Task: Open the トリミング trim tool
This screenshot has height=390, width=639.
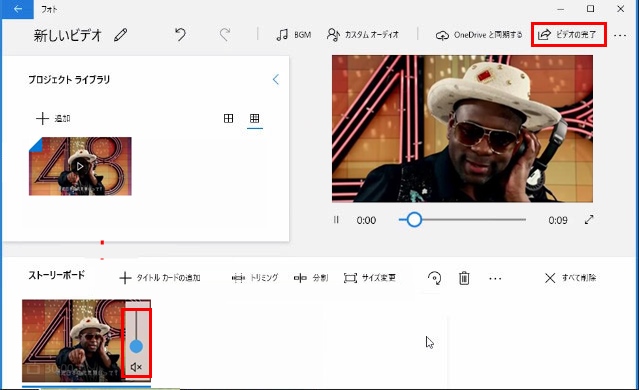Action: coord(255,278)
